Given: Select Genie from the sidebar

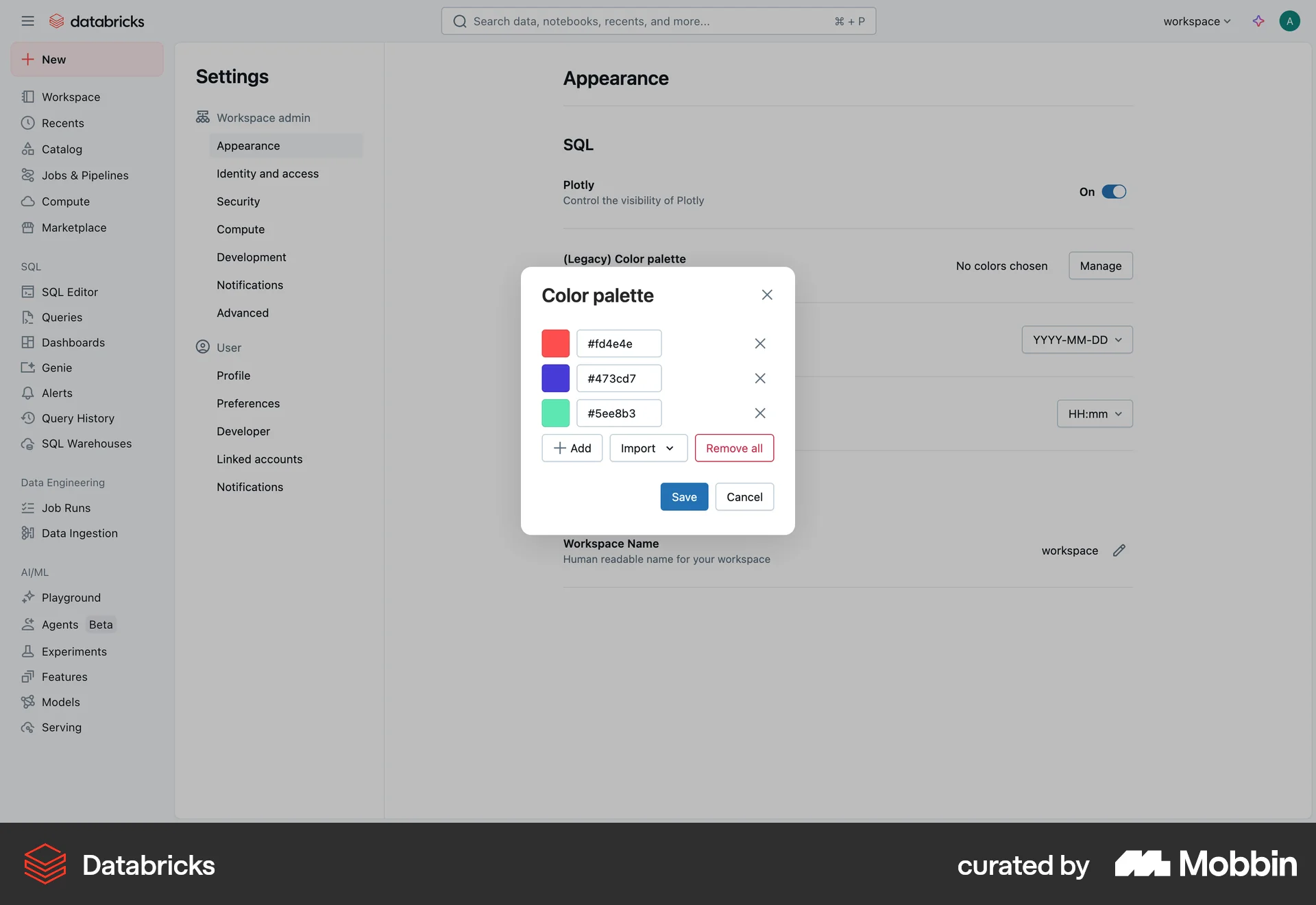Looking at the screenshot, I should (56, 367).
